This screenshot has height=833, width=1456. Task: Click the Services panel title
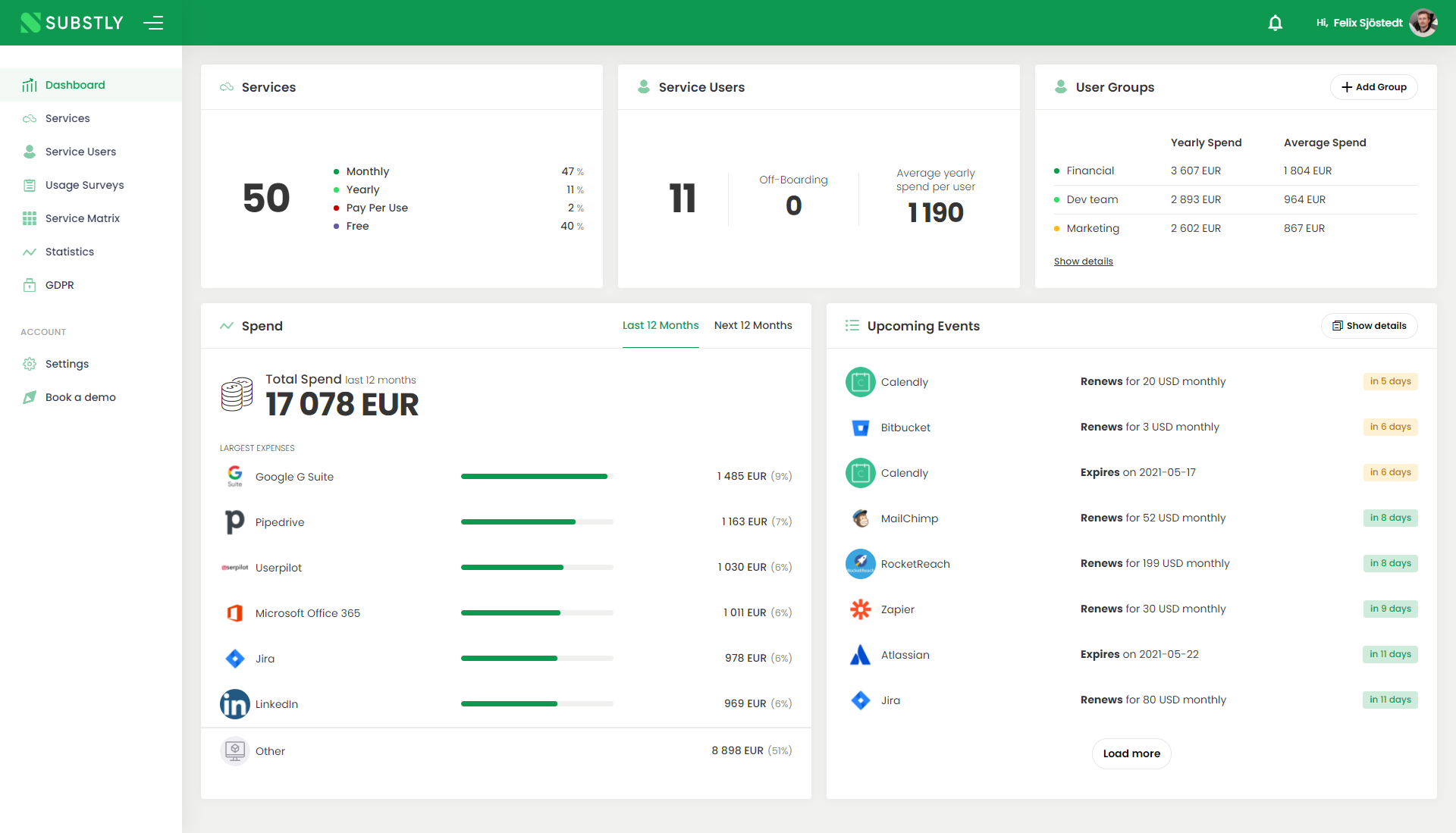tap(268, 87)
